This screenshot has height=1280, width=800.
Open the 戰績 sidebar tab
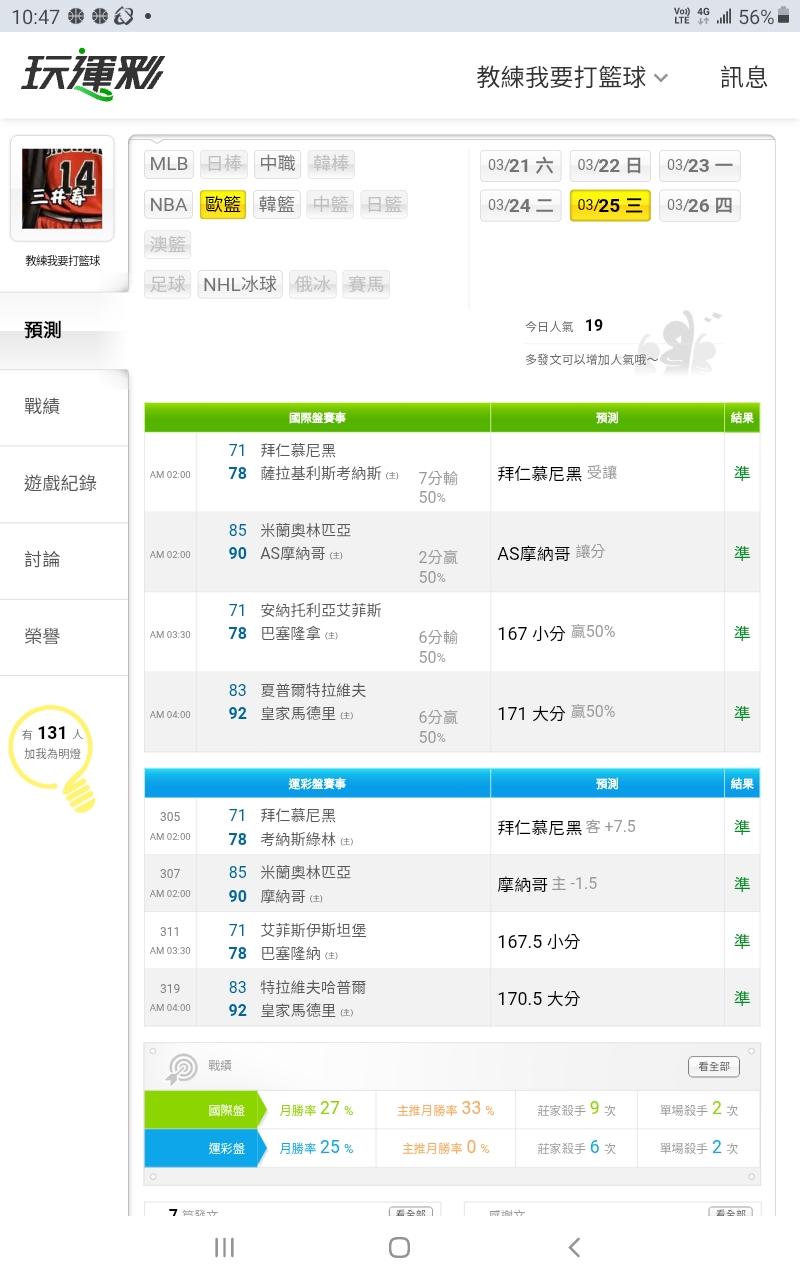42,406
